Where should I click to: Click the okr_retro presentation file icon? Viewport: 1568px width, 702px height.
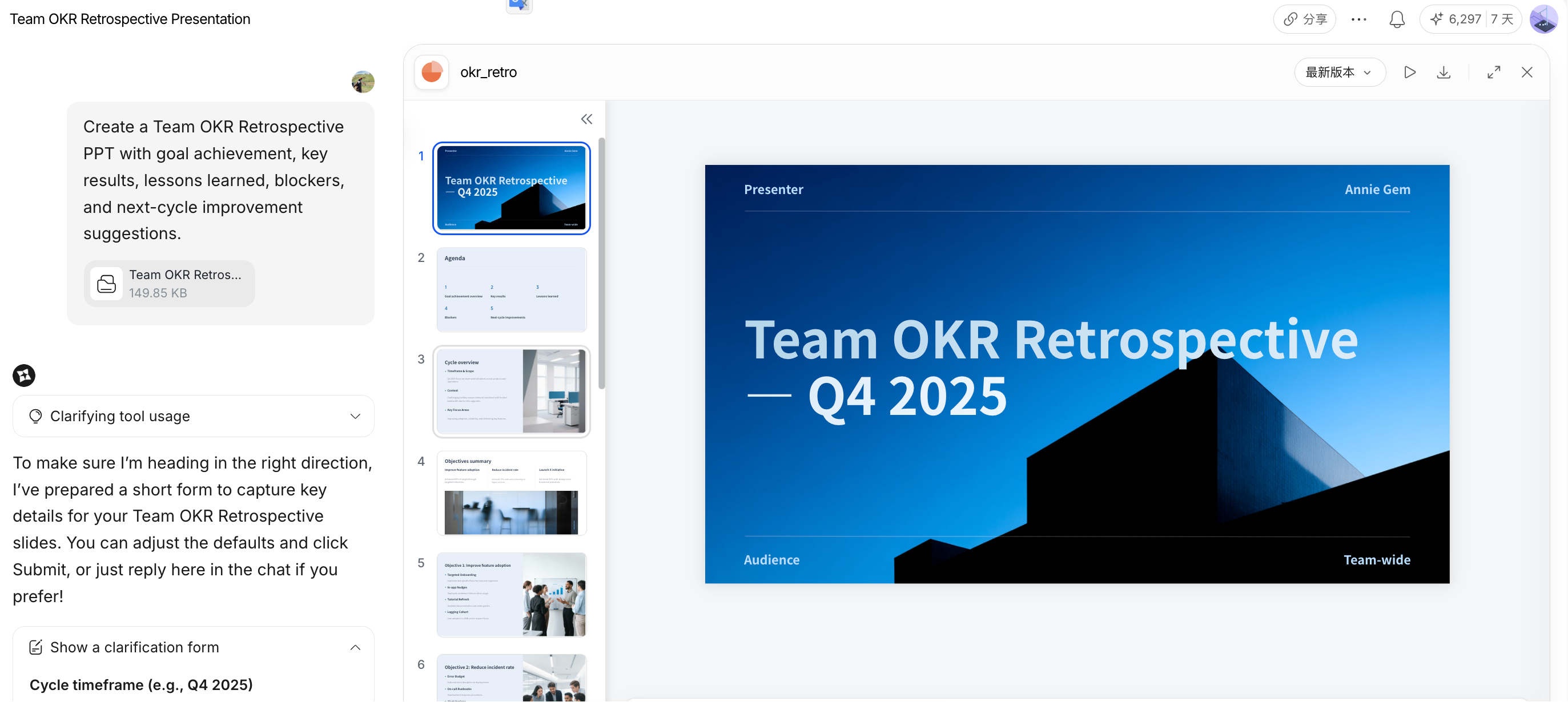tap(432, 72)
